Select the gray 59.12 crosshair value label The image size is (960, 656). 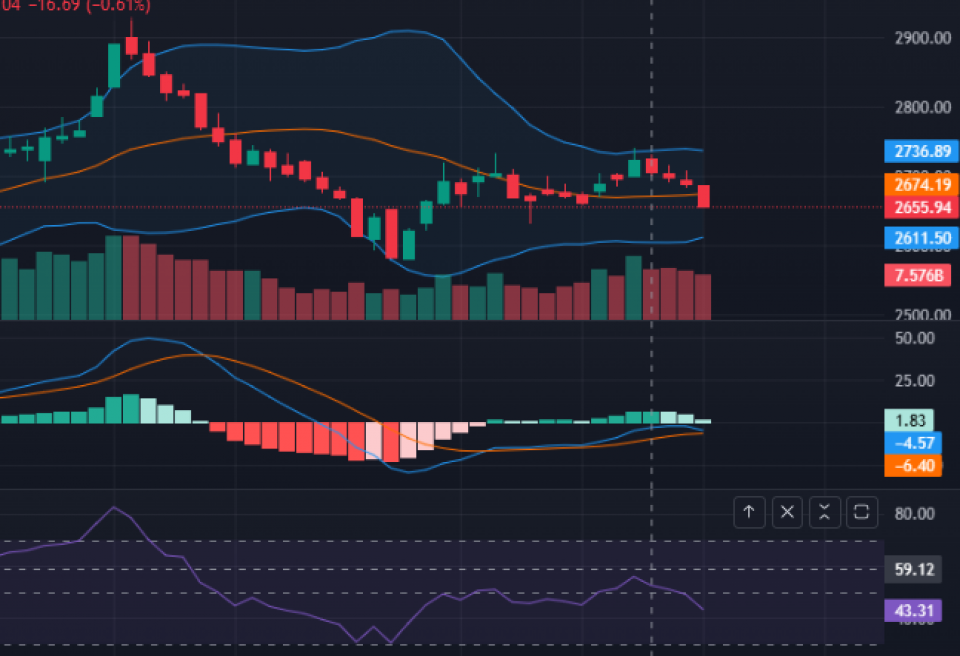pos(913,570)
